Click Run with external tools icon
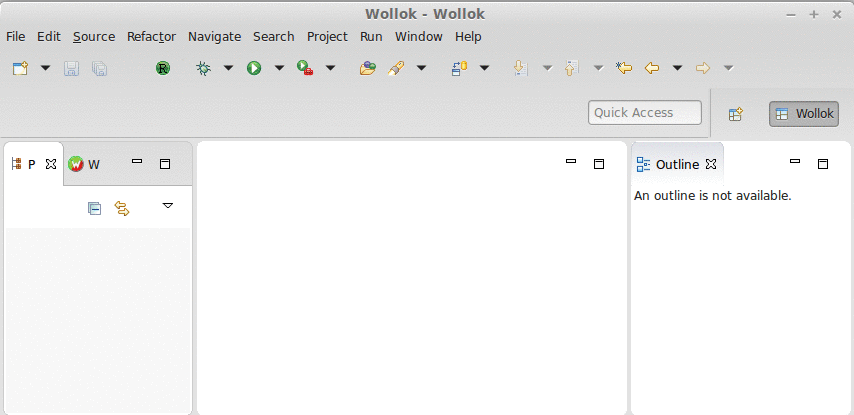 click(305, 68)
